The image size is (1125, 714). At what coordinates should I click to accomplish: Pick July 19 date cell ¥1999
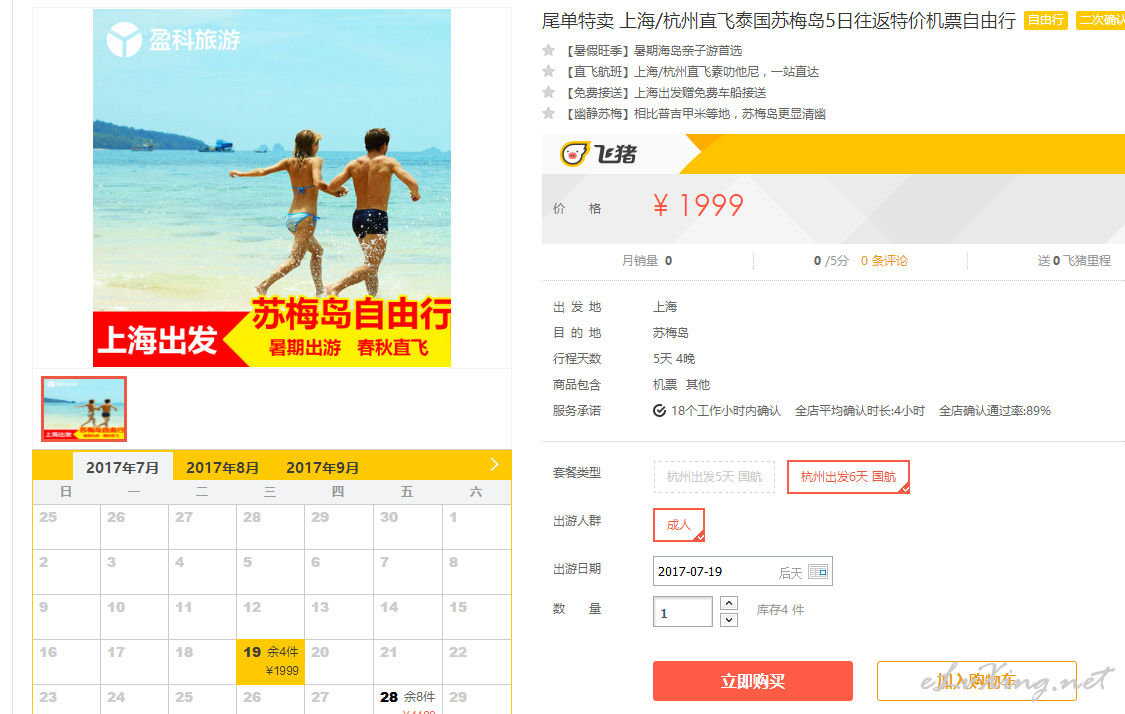(x=270, y=662)
